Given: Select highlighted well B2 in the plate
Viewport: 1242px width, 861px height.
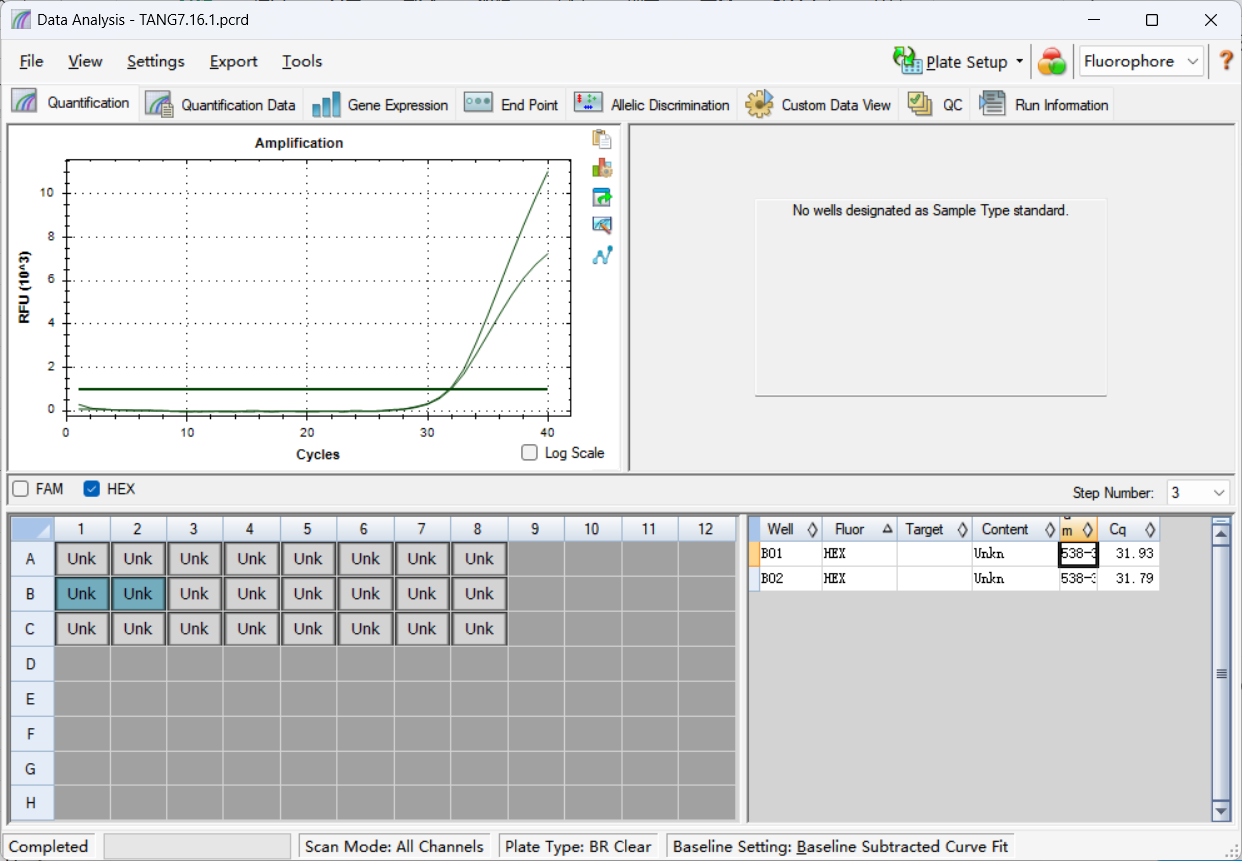Looking at the screenshot, I should coord(138,594).
